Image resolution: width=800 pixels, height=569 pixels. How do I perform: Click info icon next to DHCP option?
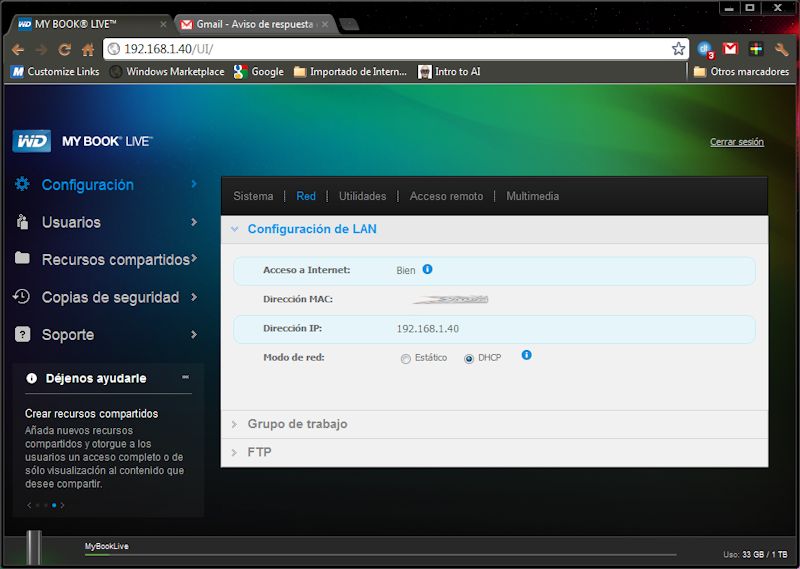click(527, 355)
